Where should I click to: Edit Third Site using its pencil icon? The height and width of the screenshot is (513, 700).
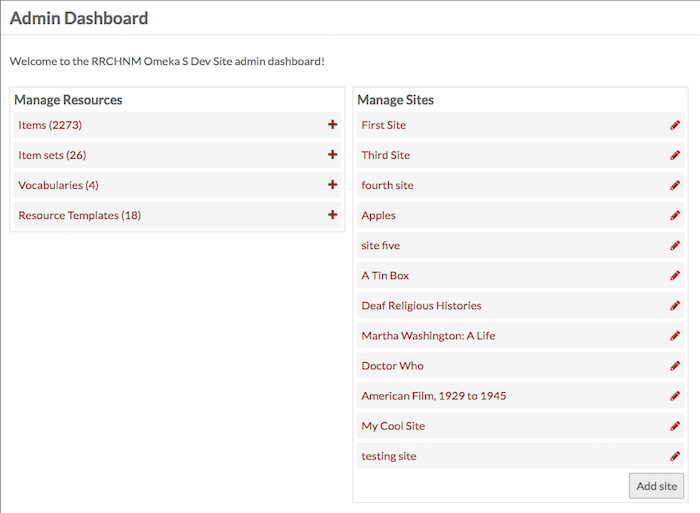click(675, 155)
